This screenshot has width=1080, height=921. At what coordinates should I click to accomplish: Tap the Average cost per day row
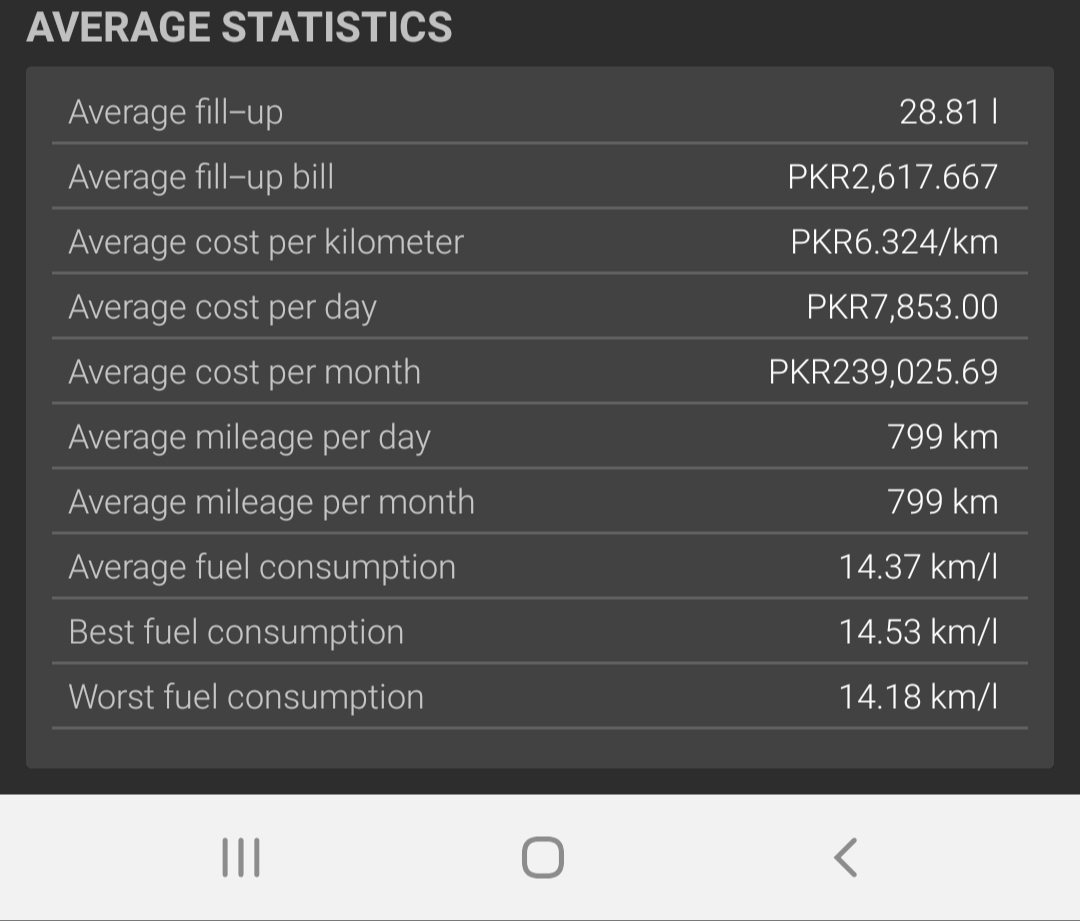point(540,307)
